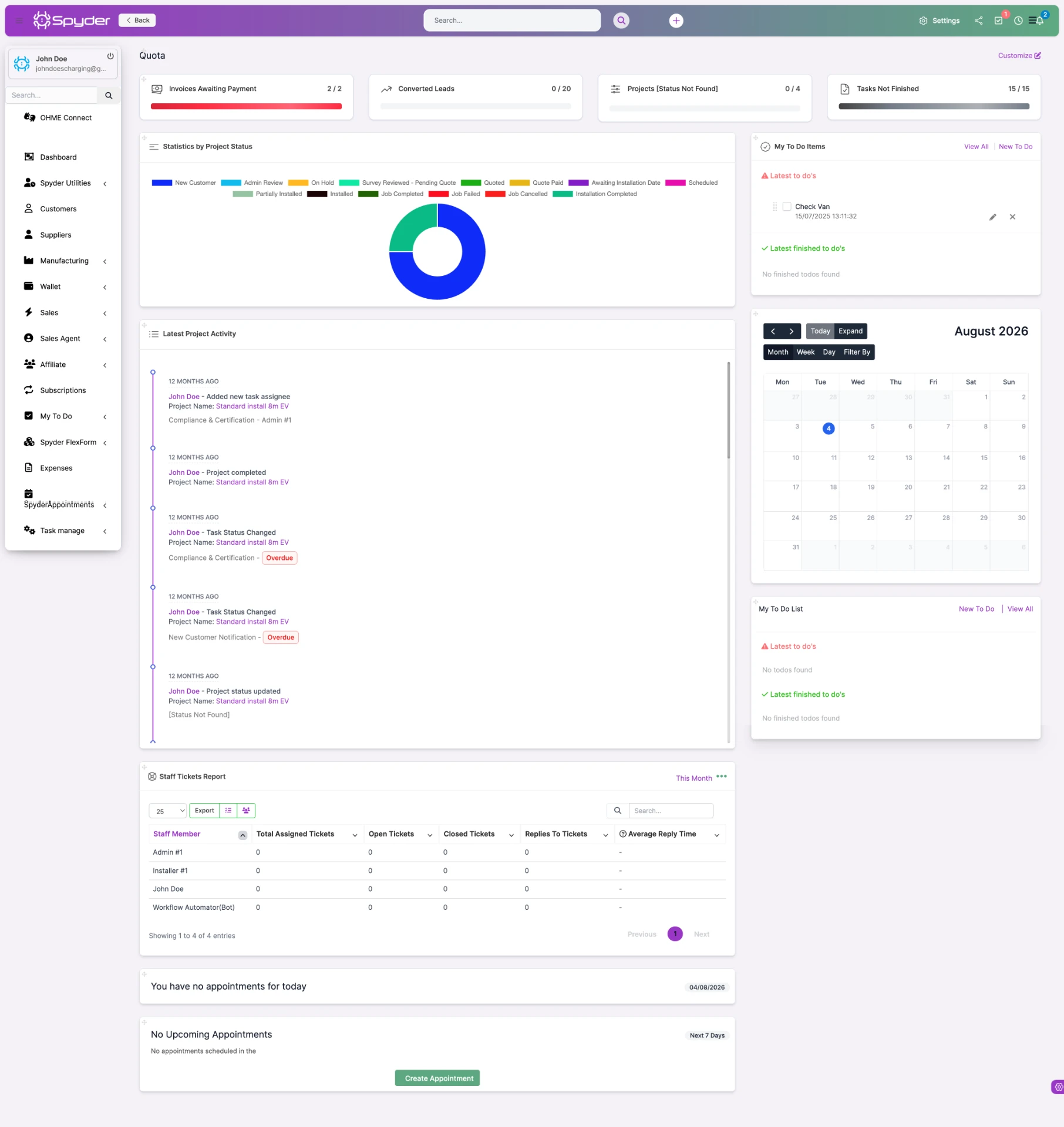This screenshot has width=1064, height=1127.
Task: Expand the Manufacturing sidebar menu
Action: [x=65, y=261]
